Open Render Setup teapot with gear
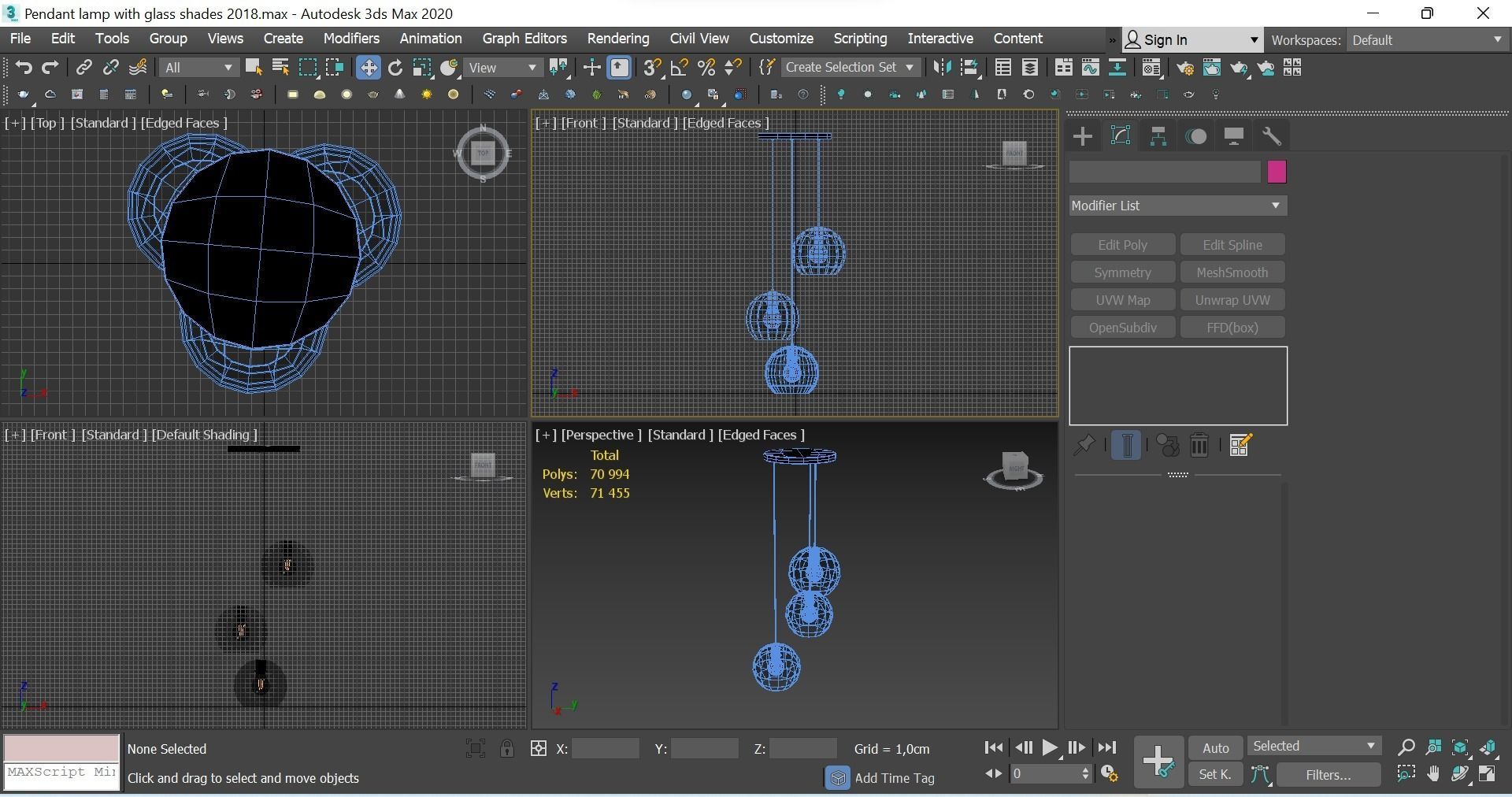The image size is (1512, 797). click(x=1184, y=68)
